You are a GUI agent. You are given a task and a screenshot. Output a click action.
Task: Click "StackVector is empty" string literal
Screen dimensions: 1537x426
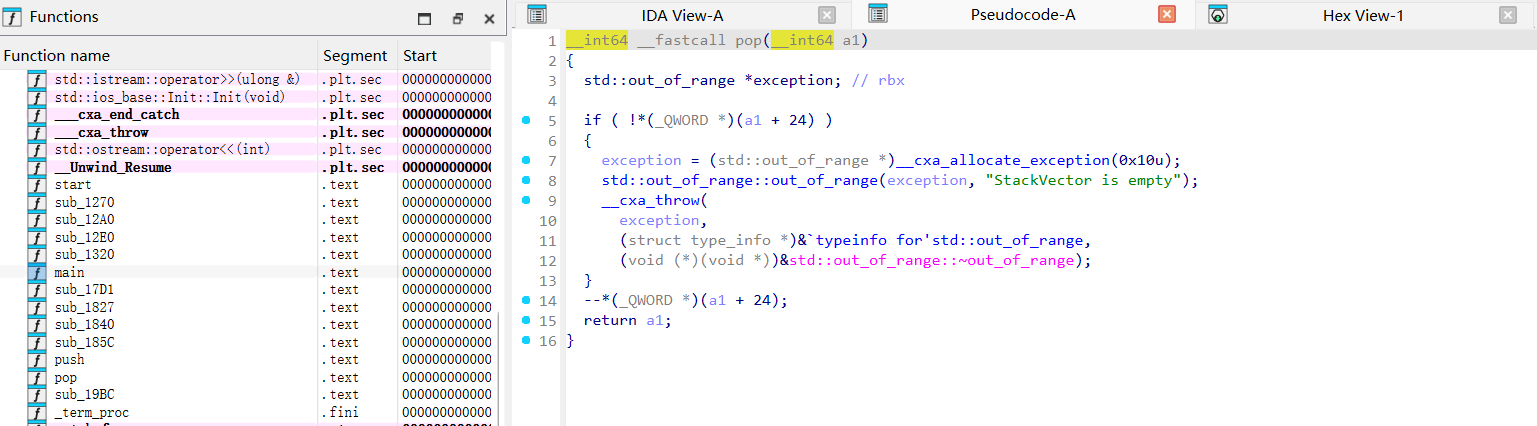tap(1082, 180)
